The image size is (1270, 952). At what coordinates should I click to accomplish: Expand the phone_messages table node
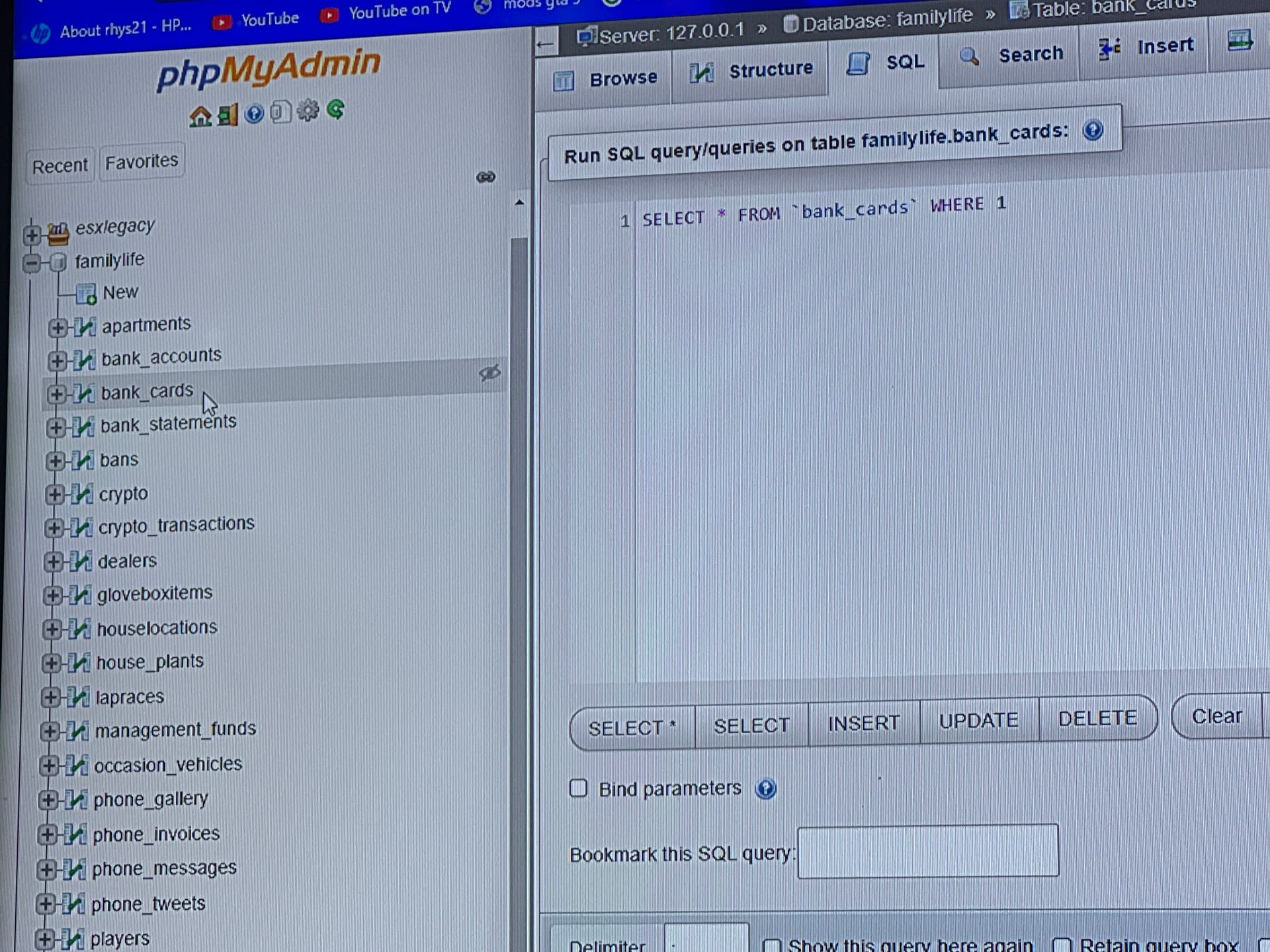[46, 870]
